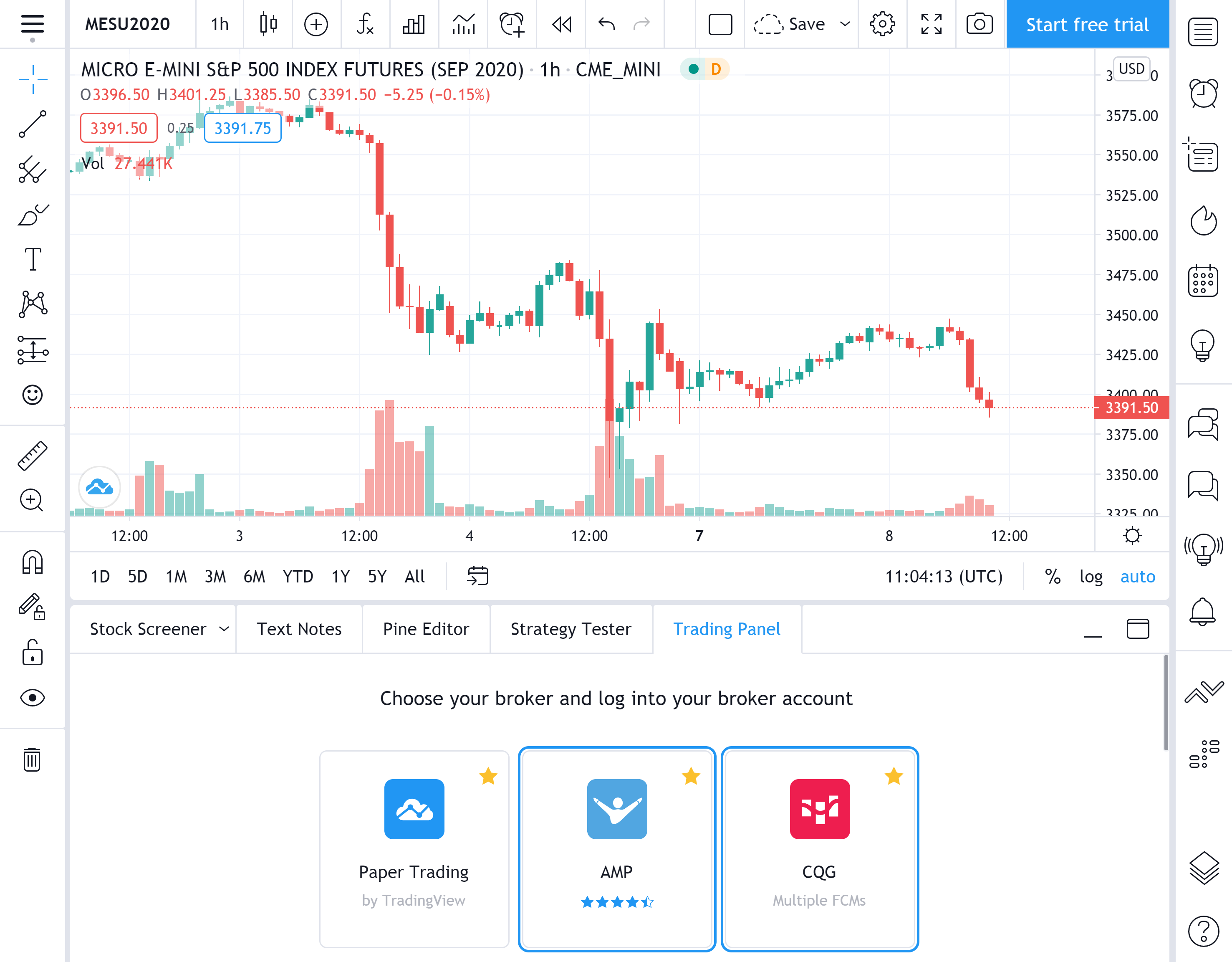Image resolution: width=1232 pixels, height=962 pixels.
Task: Take a chart snapshot with camera icon
Action: click(x=979, y=24)
